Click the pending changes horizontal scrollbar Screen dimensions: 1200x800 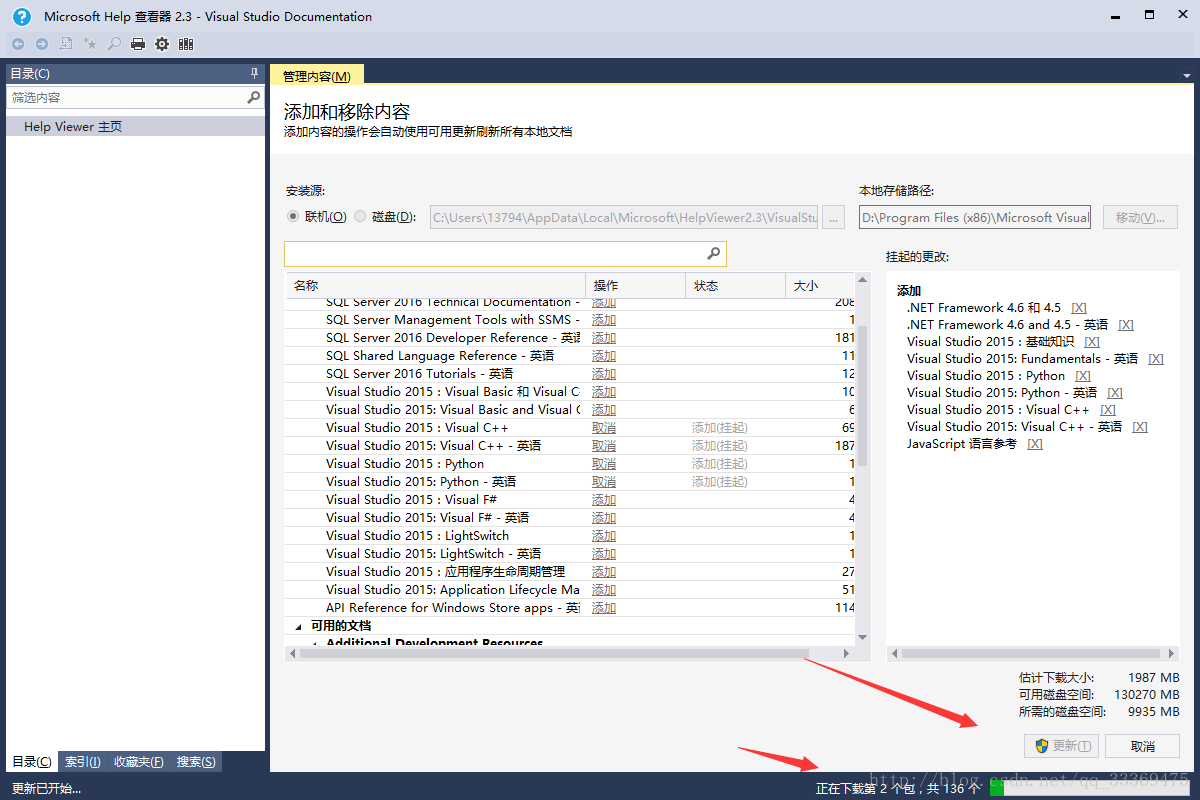1031,653
